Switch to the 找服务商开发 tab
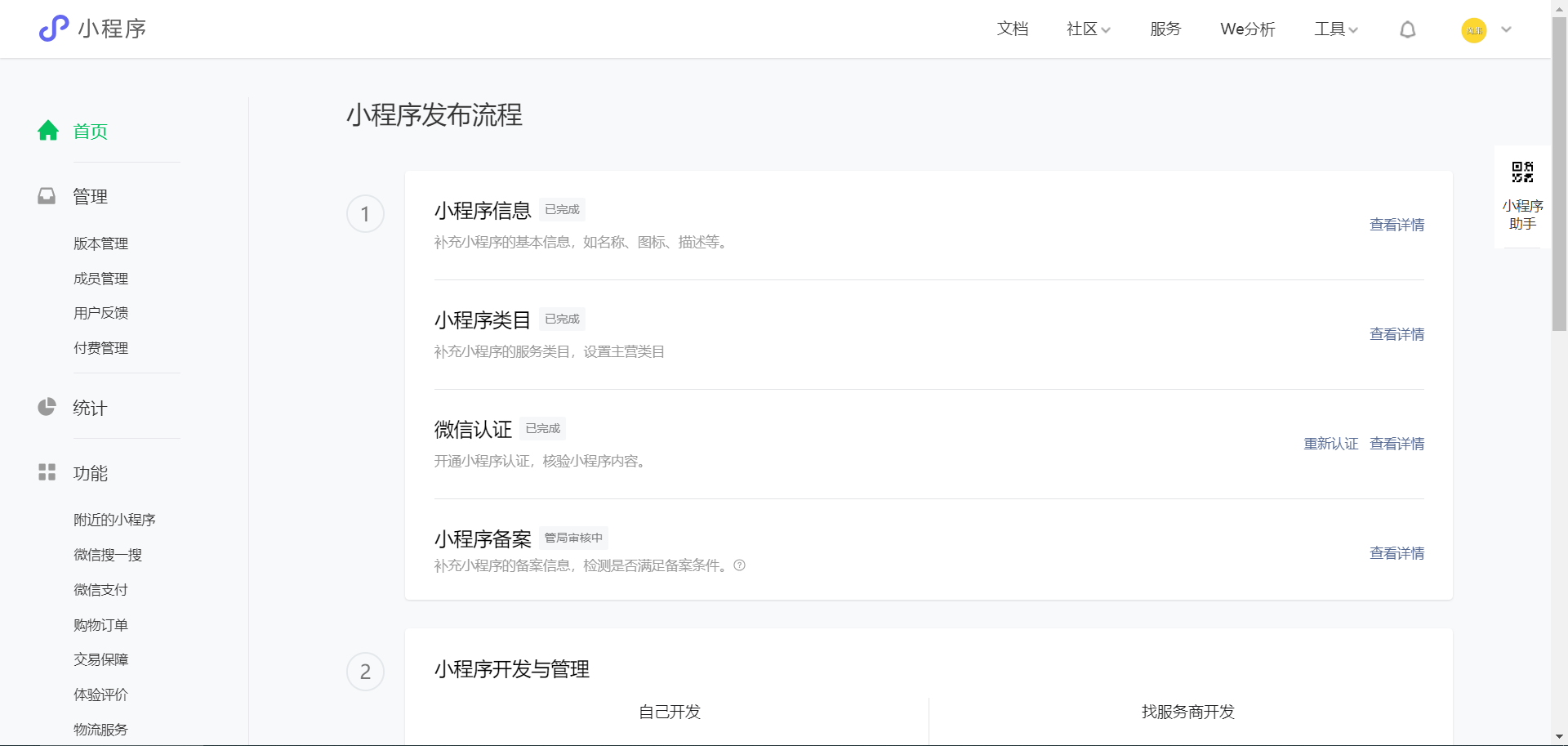This screenshot has height=746, width=1568. coord(1188,712)
